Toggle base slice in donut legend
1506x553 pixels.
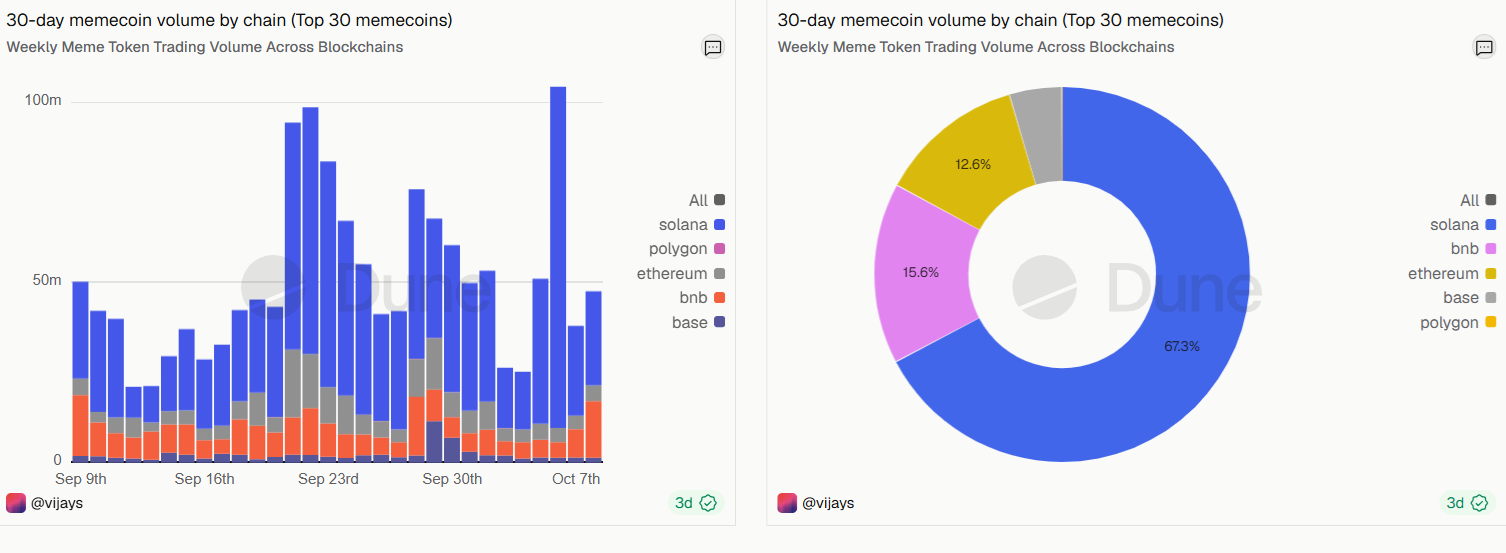(x=1470, y=298)
